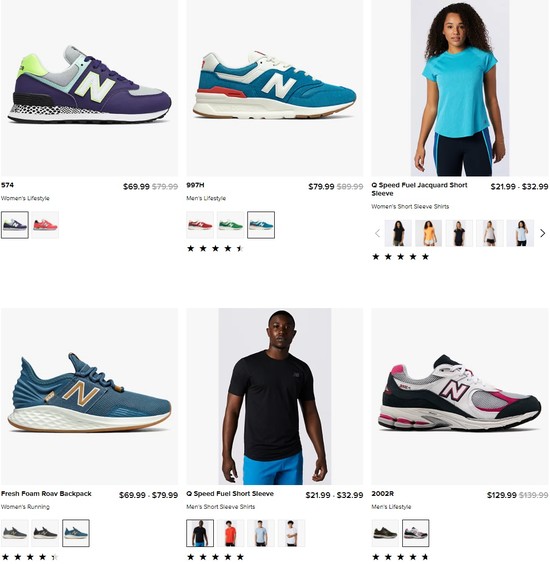Choose the gray Fresh Foam Roav variant
The height and width of the screenshot is (564, 550).
(15, 533)
